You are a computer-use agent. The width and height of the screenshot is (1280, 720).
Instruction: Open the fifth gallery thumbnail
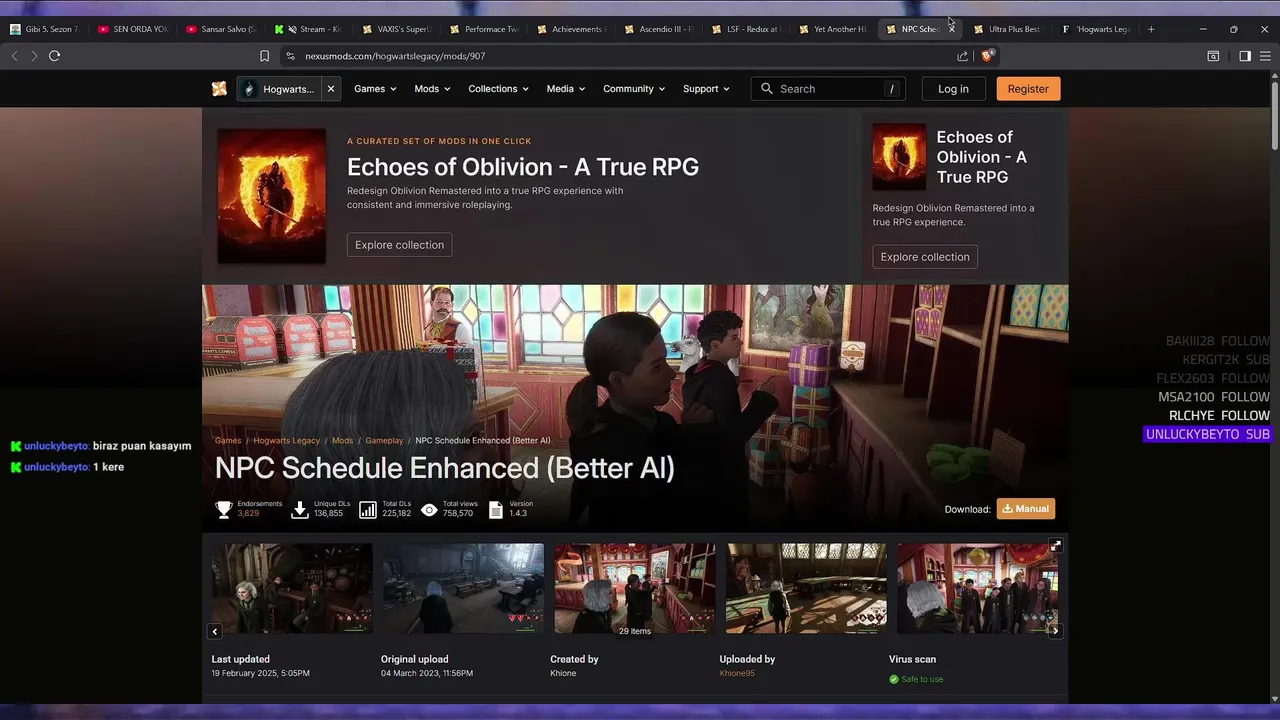click(978, 588)
